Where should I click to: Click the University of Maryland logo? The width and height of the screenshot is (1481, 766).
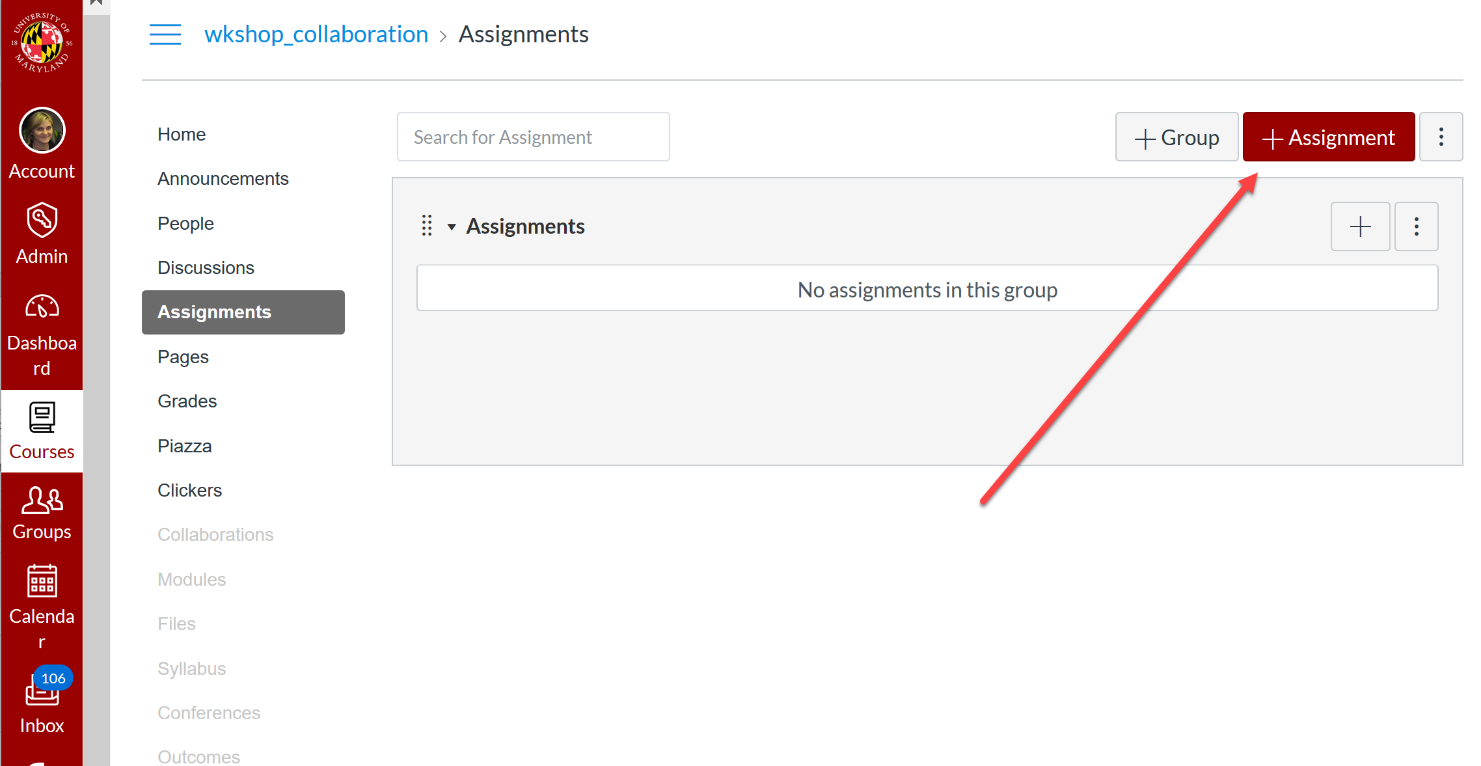[42, 42]
